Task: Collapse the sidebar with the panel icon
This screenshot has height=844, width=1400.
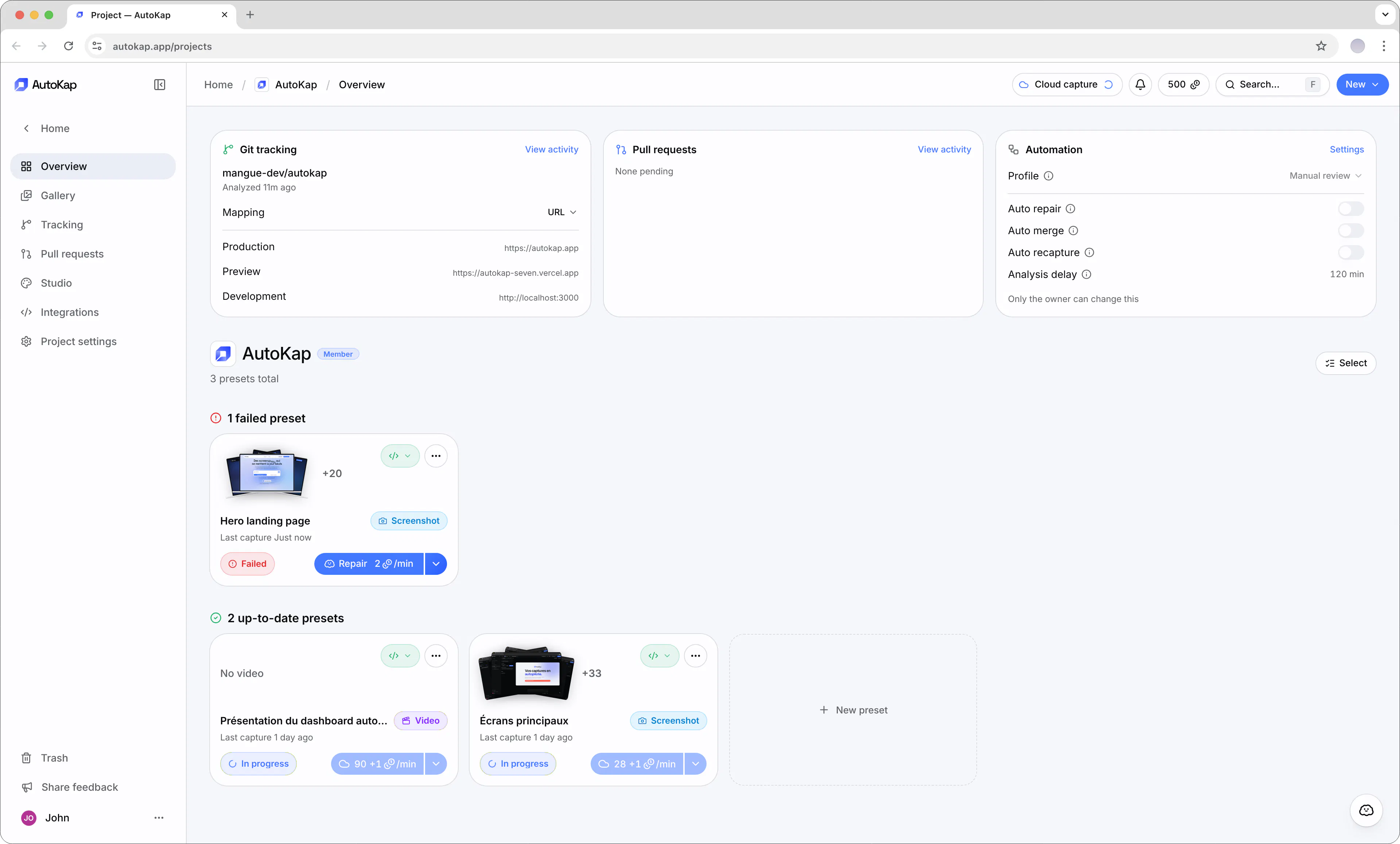Action: 160,85
